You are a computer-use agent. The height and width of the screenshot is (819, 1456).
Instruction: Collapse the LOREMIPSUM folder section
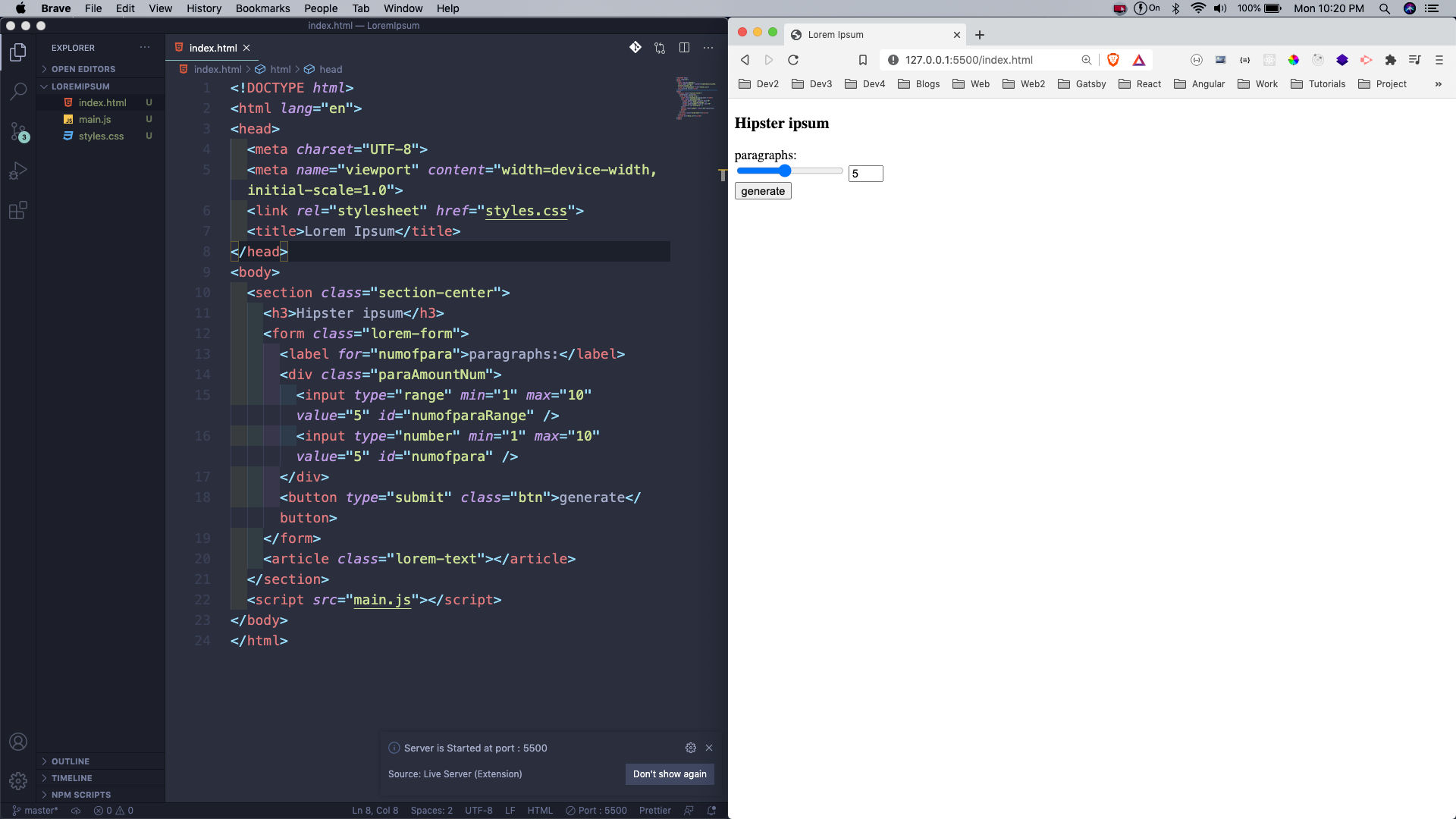(100, 86)
